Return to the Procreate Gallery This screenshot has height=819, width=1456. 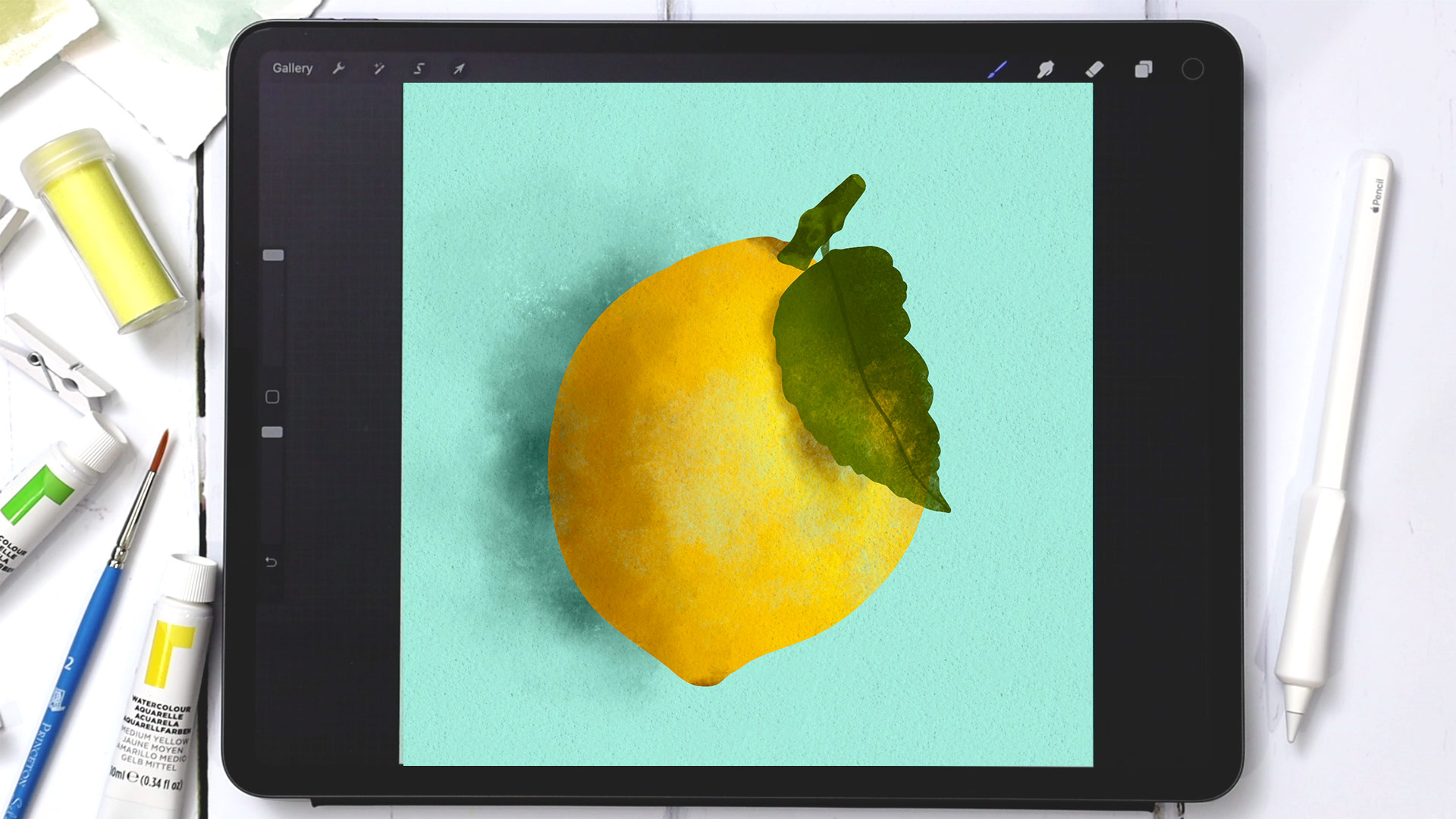(293, 67)
